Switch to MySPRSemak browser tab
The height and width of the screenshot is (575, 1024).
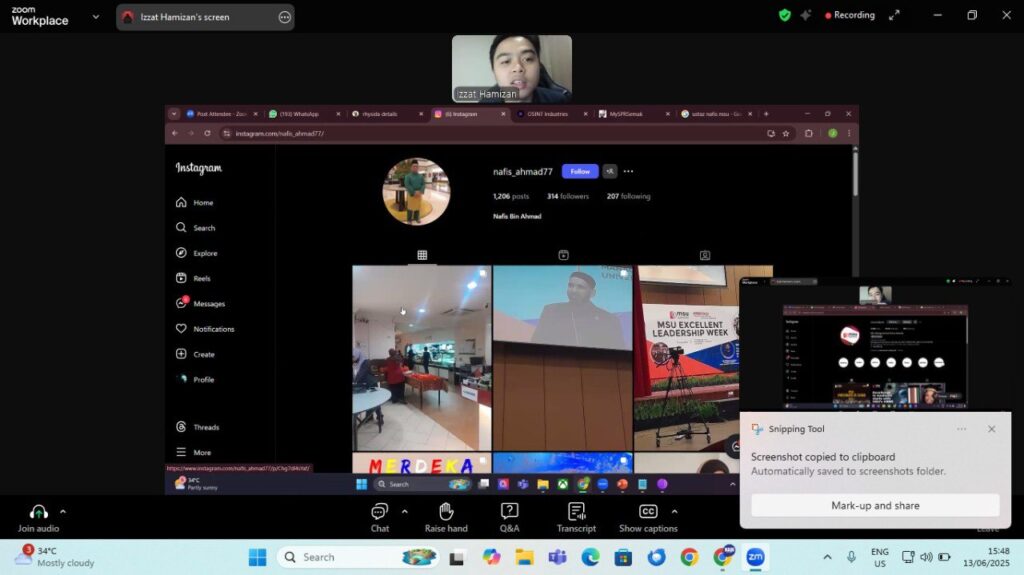pyautogui.click(x=626, y=114)
